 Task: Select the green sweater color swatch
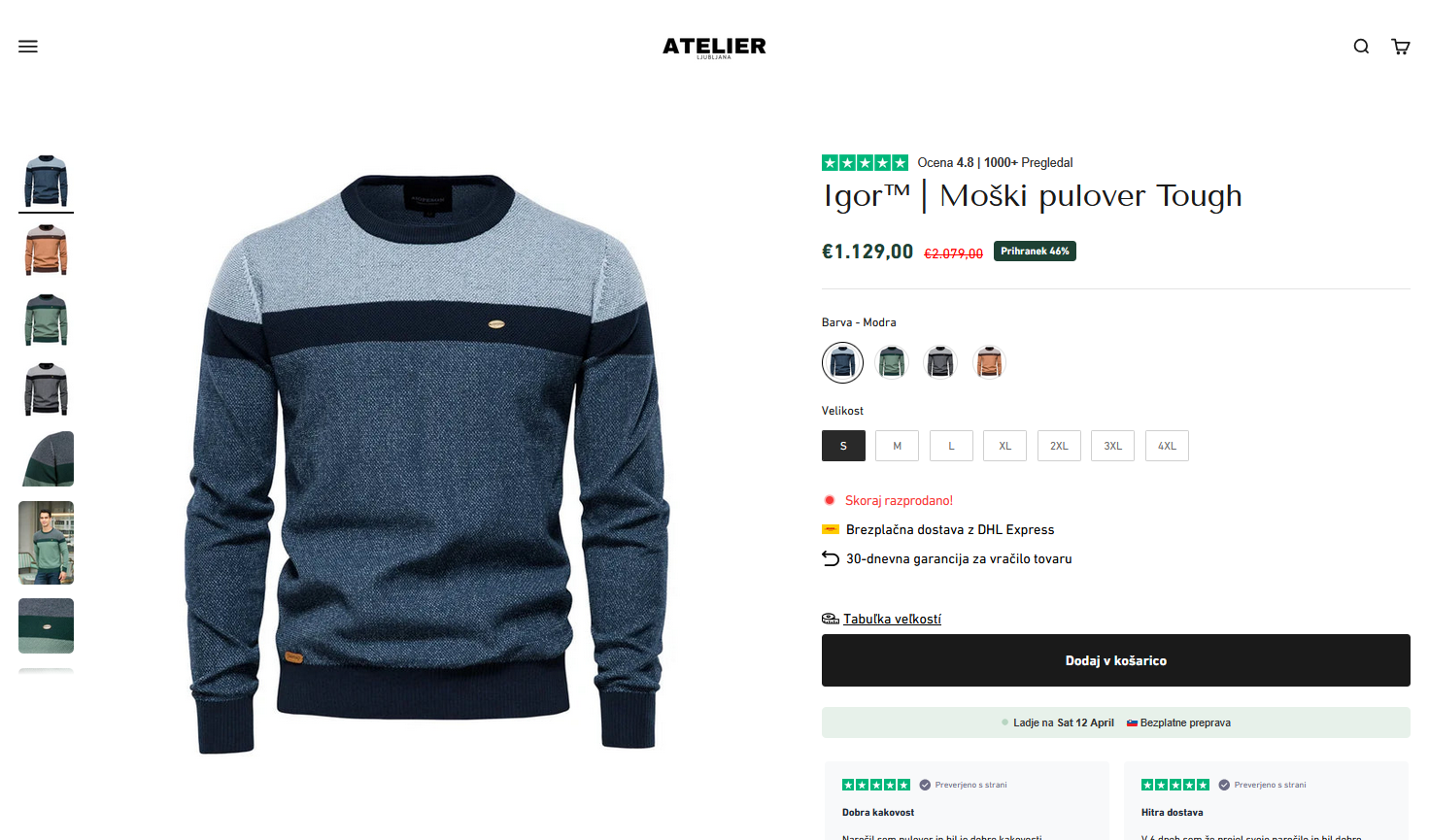tap(891, 362)
